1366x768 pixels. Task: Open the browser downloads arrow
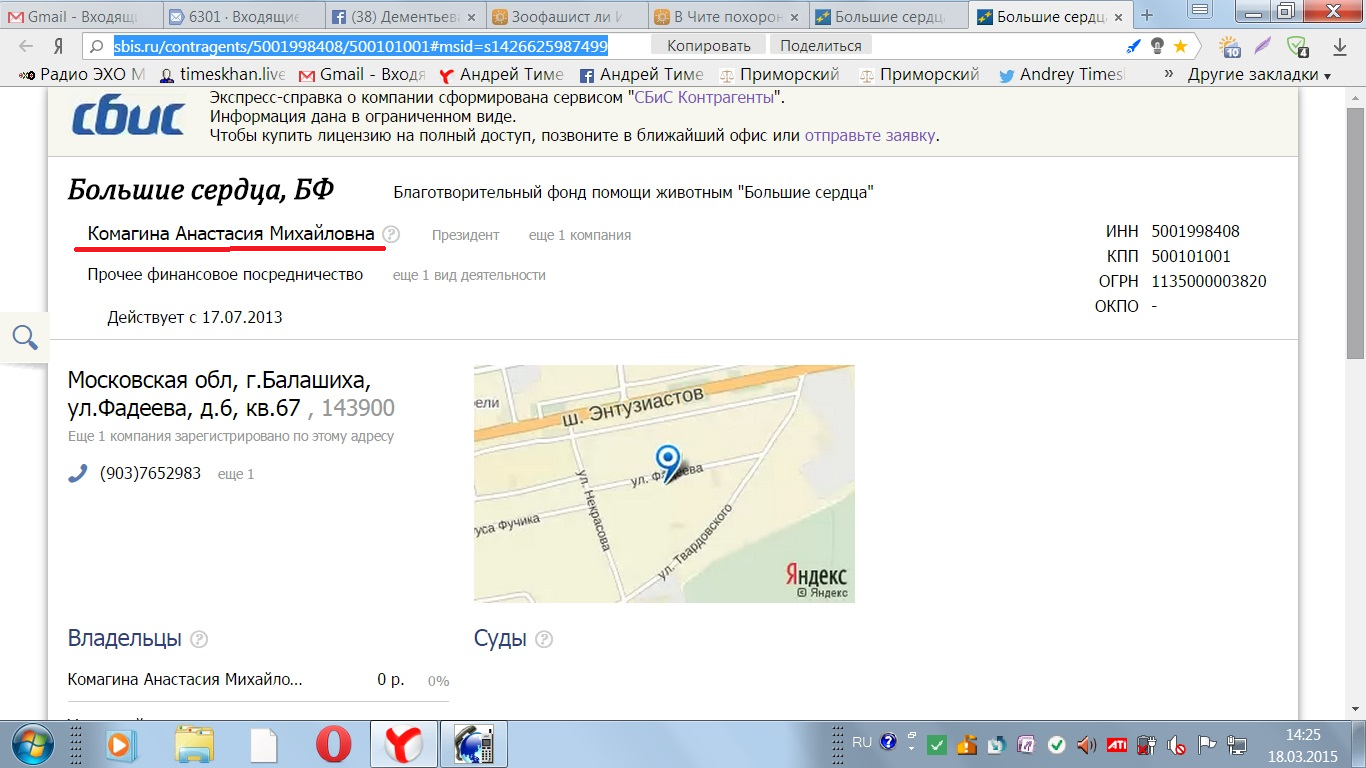click(x=1340, y=46)
